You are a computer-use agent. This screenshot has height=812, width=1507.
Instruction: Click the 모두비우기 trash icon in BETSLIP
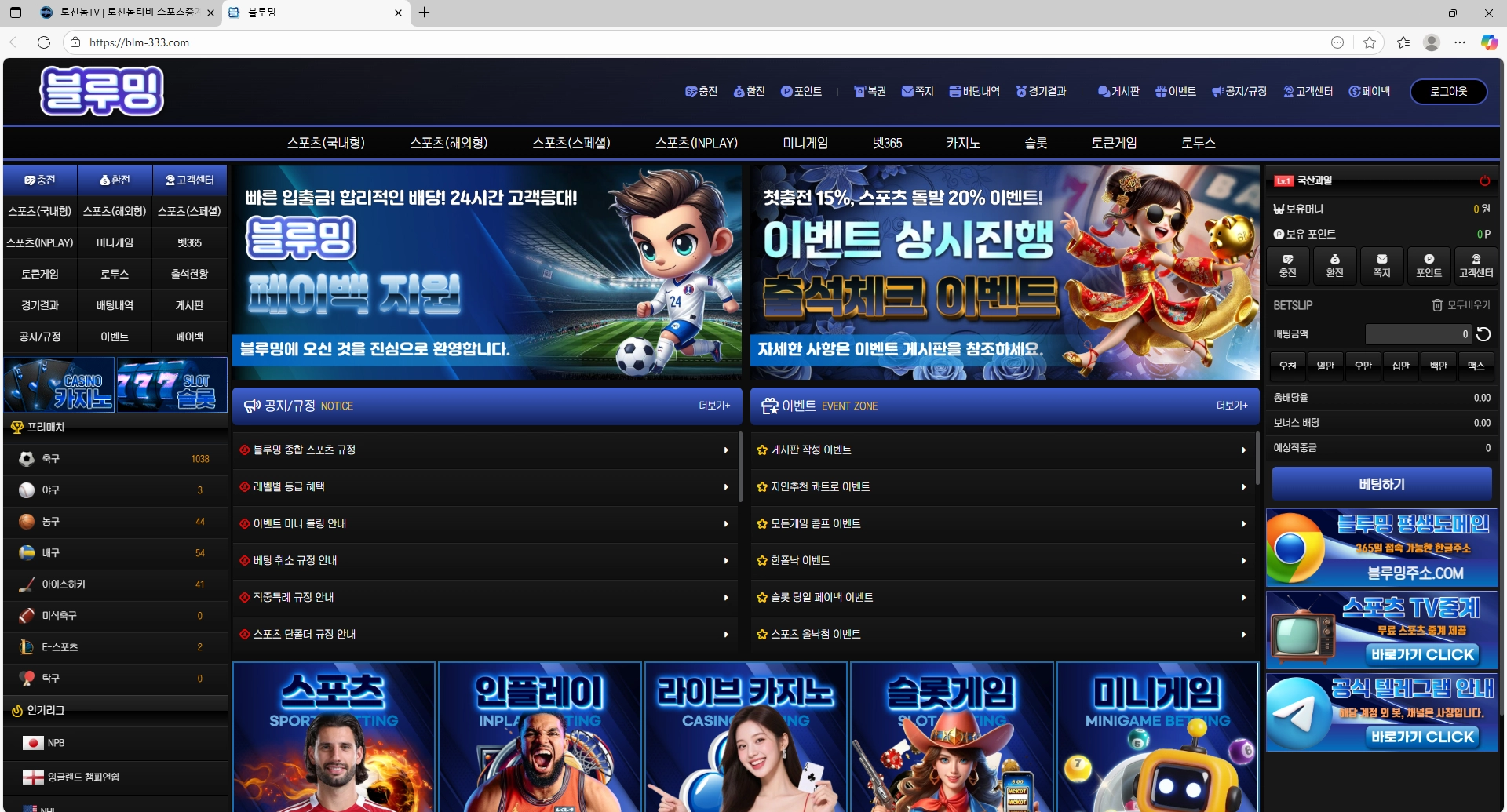tap(1437, 305)
